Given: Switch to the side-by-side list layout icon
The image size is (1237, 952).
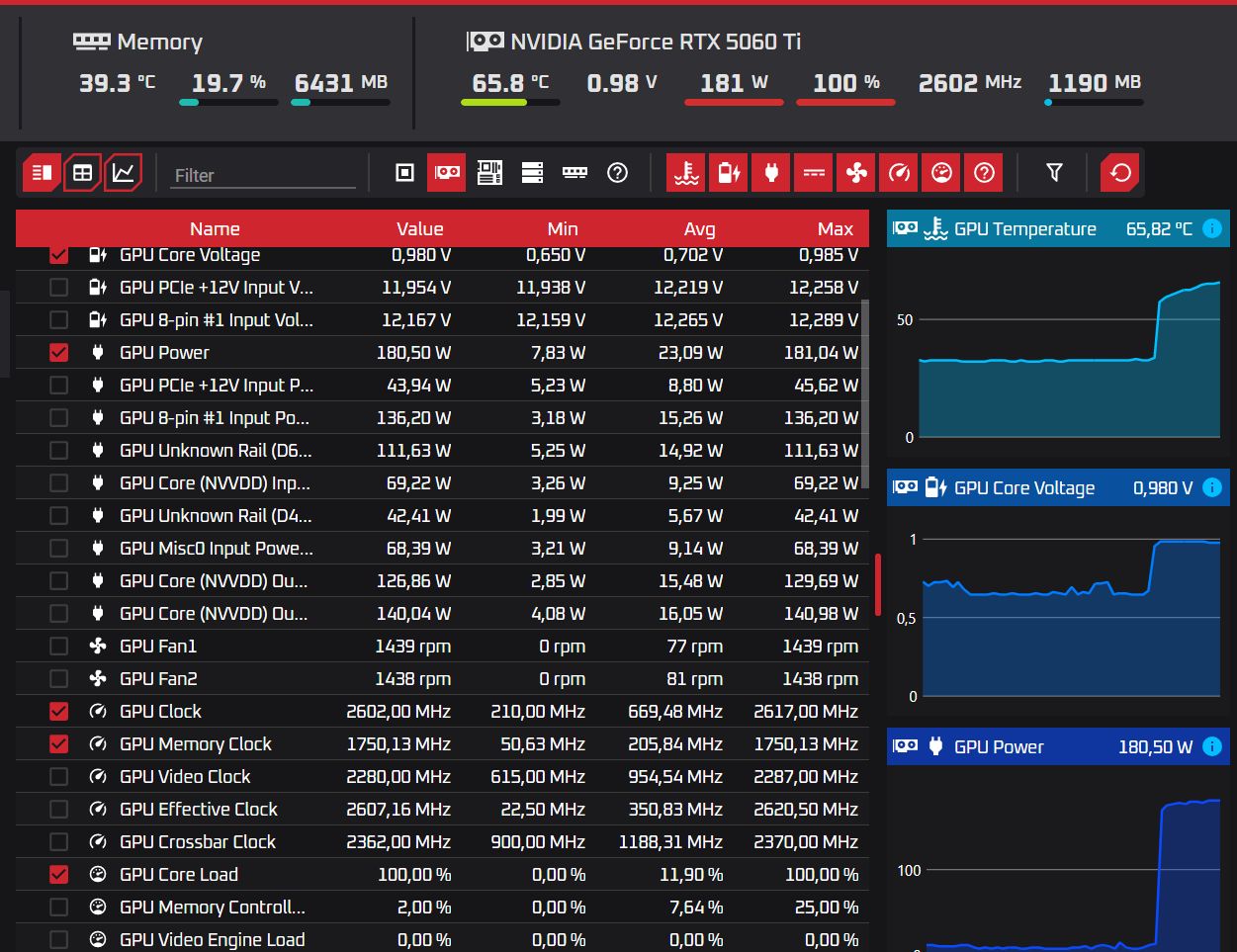Looking at the screenshot, I should [x=42, y=173].
